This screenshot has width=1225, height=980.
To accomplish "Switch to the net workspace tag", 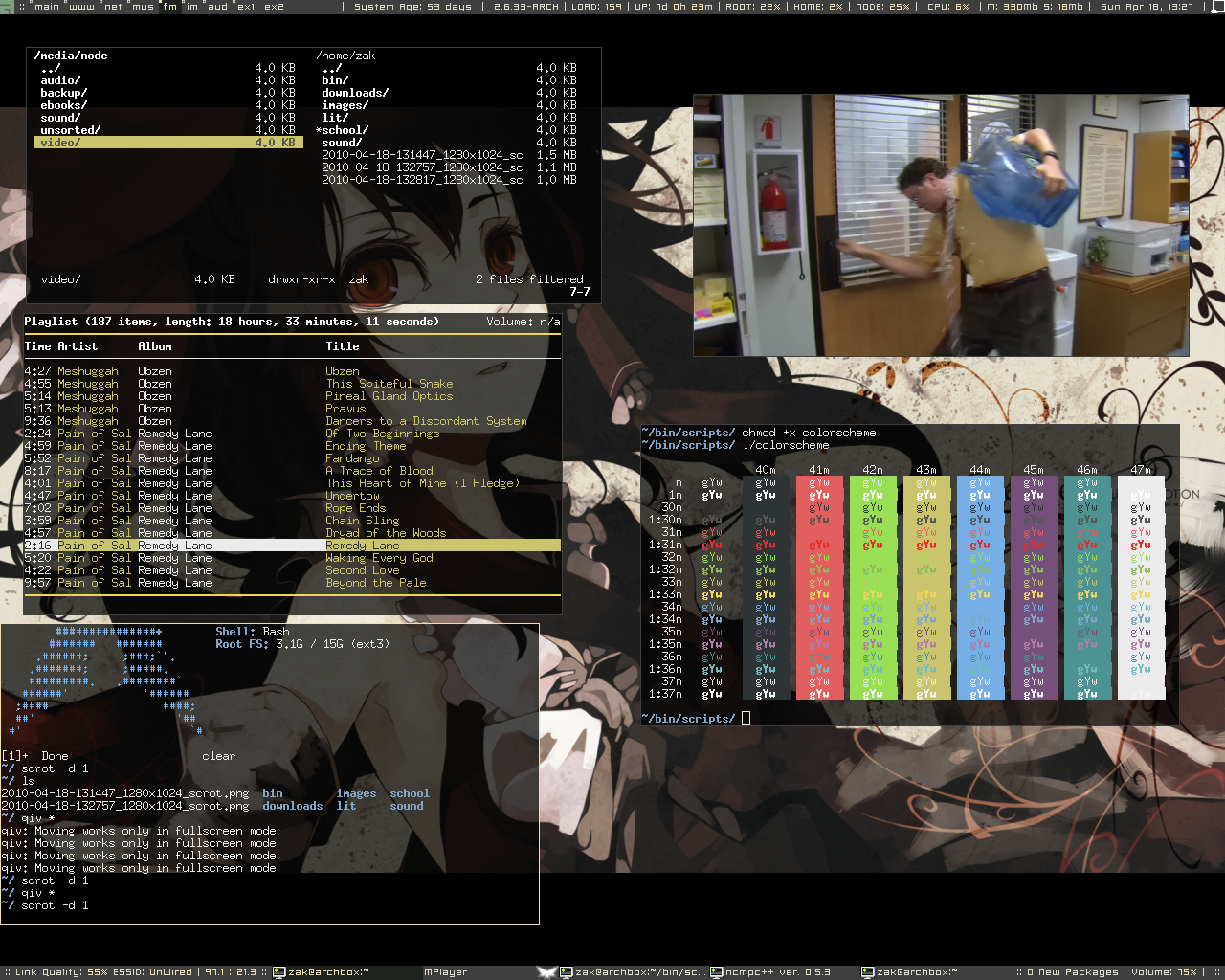I will pos(113,6).
